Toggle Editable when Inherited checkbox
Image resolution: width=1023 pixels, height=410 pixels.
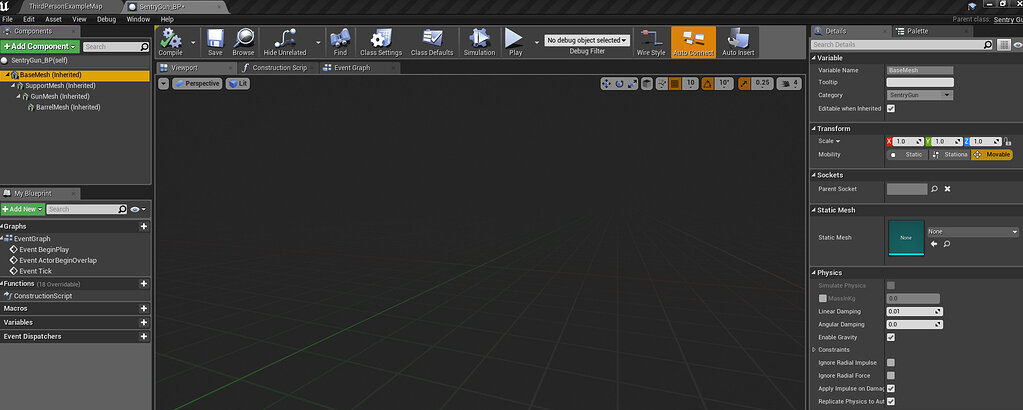click(x=891, y=108)
